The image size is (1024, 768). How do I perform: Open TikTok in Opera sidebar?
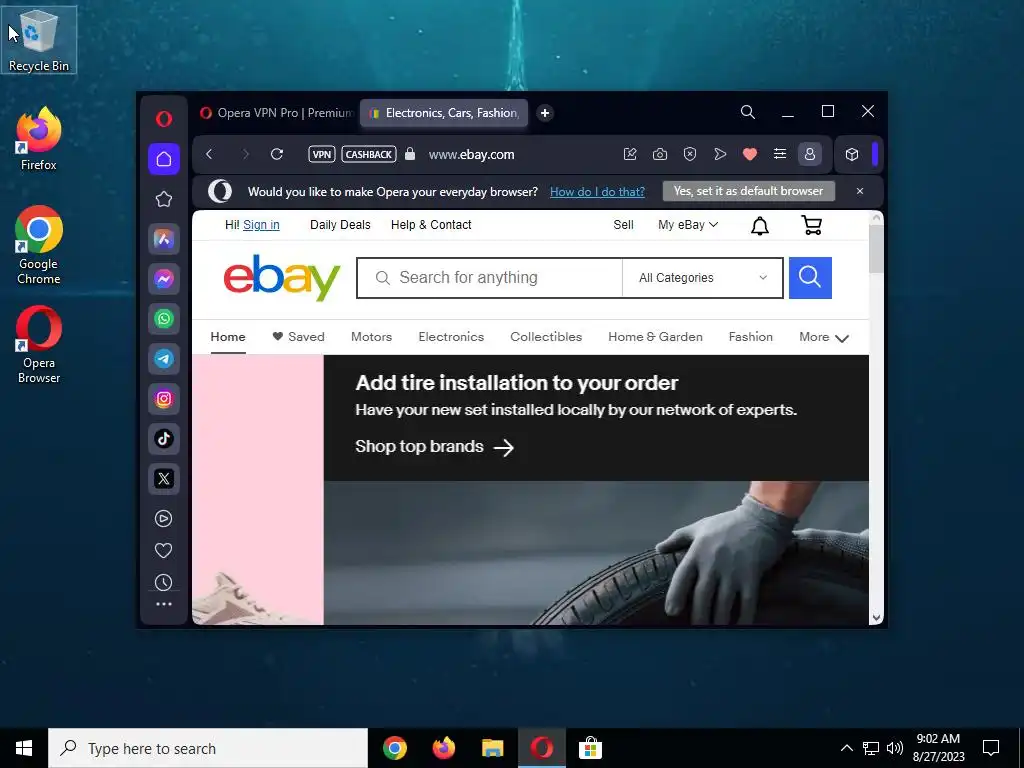164,438
